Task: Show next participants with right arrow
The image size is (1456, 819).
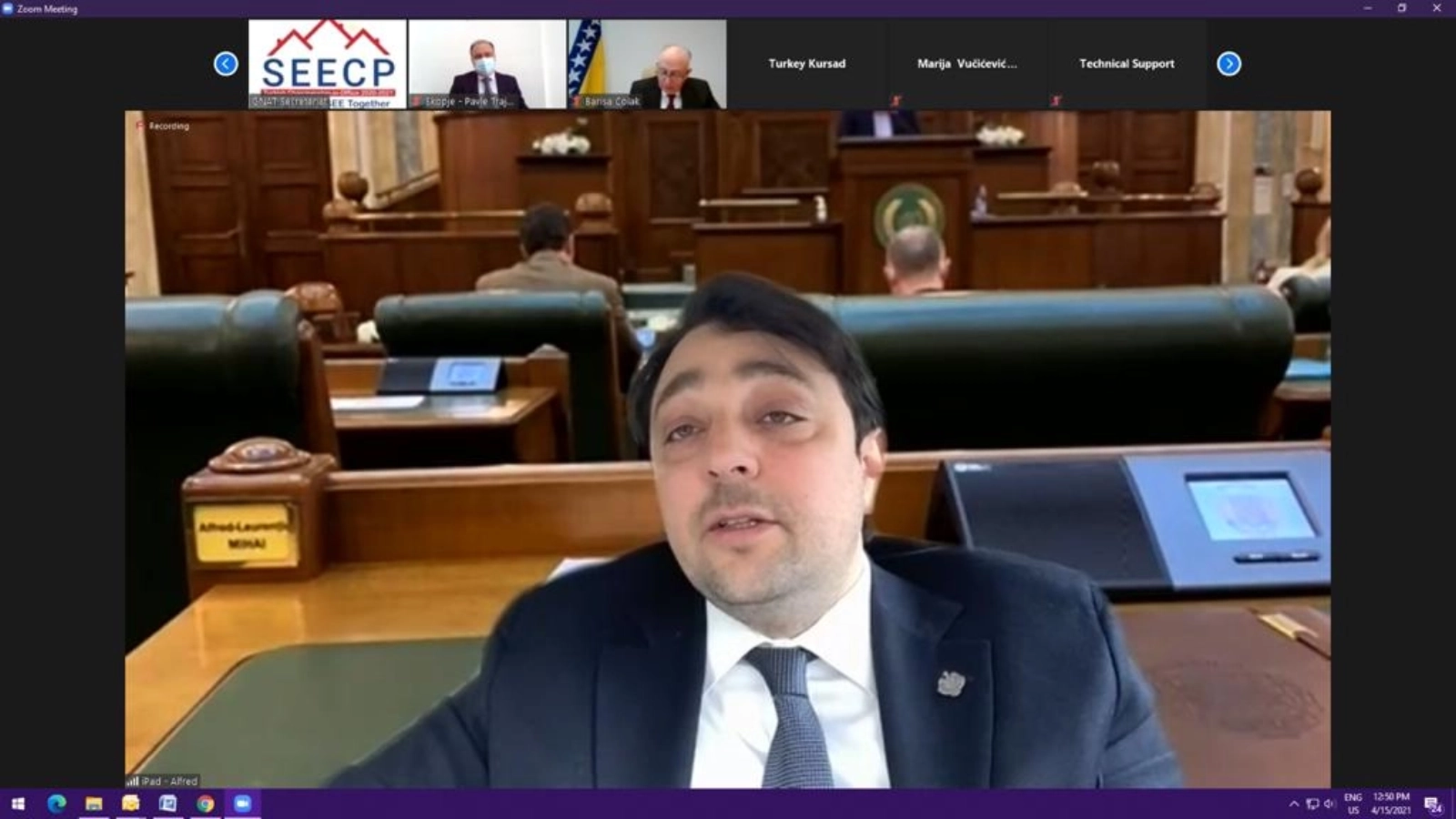Action: 1228,64
